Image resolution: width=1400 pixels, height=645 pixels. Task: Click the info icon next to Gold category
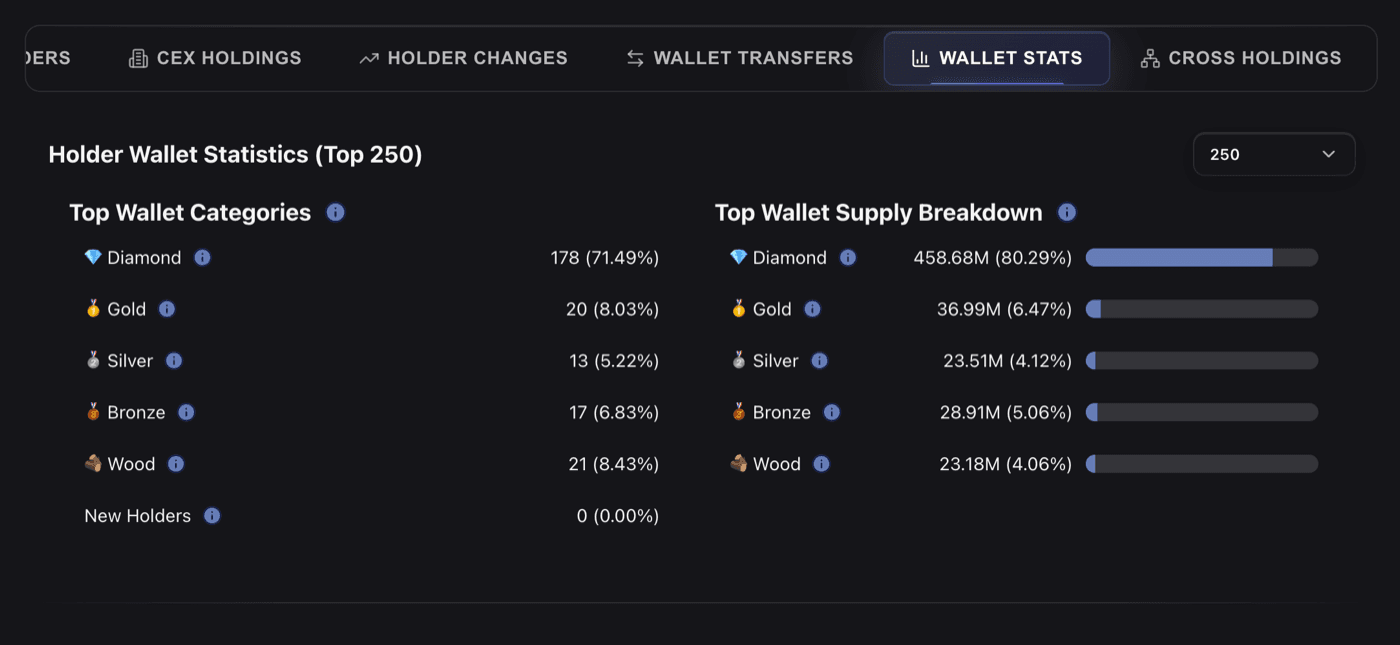pyautogui.click(x=167, y=309)
